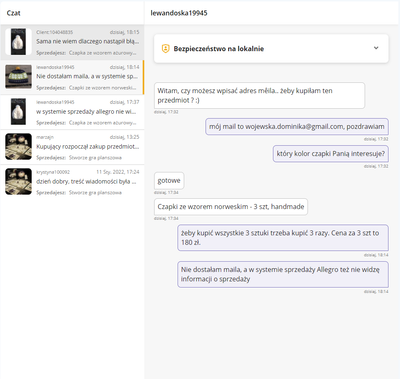Click the 'gotowe' message bubble
The height and width of the screenshot is (379, 400).
169,181
